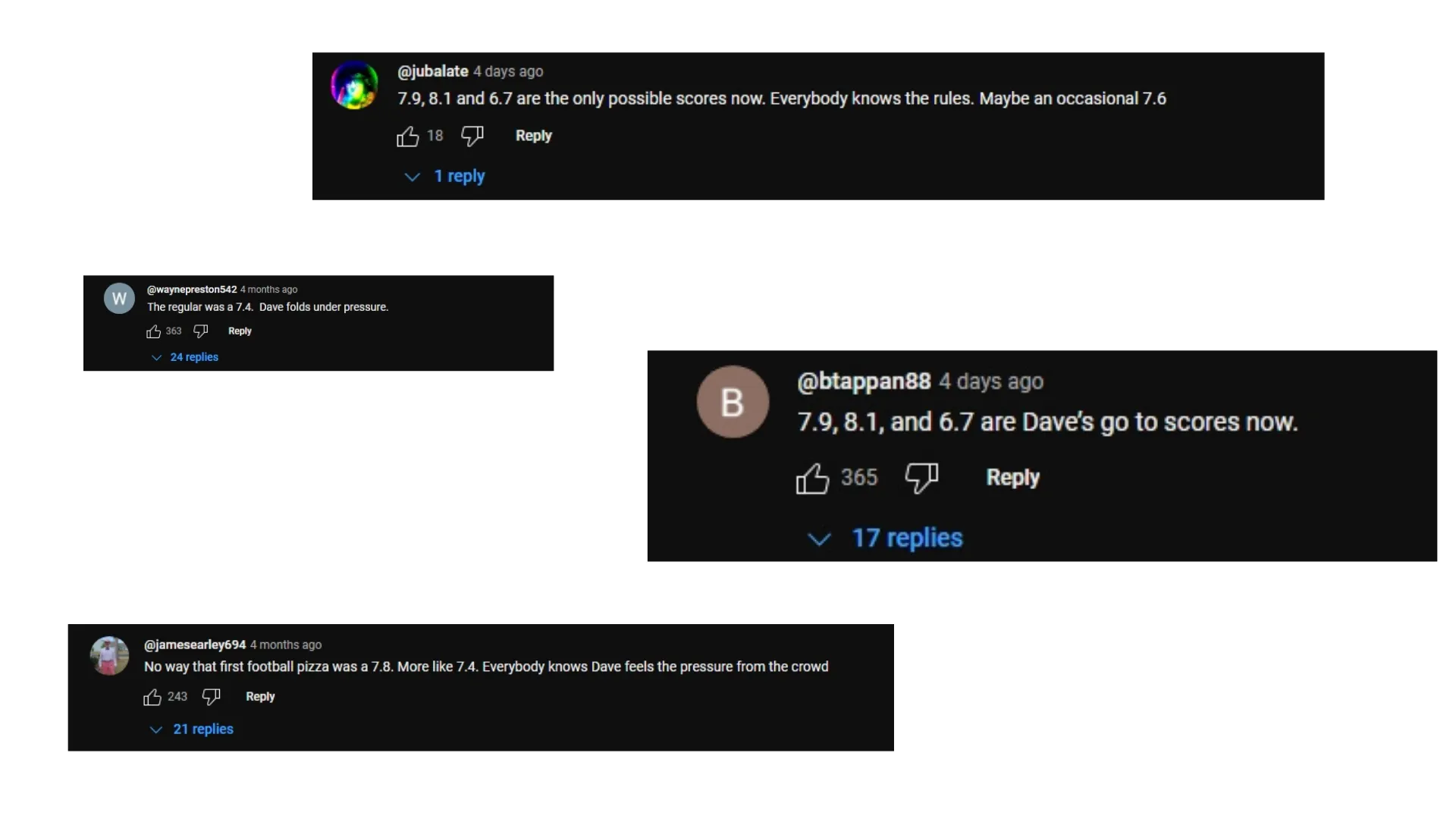
Task: Reply to @jubalate's comment
Action: 533,136
